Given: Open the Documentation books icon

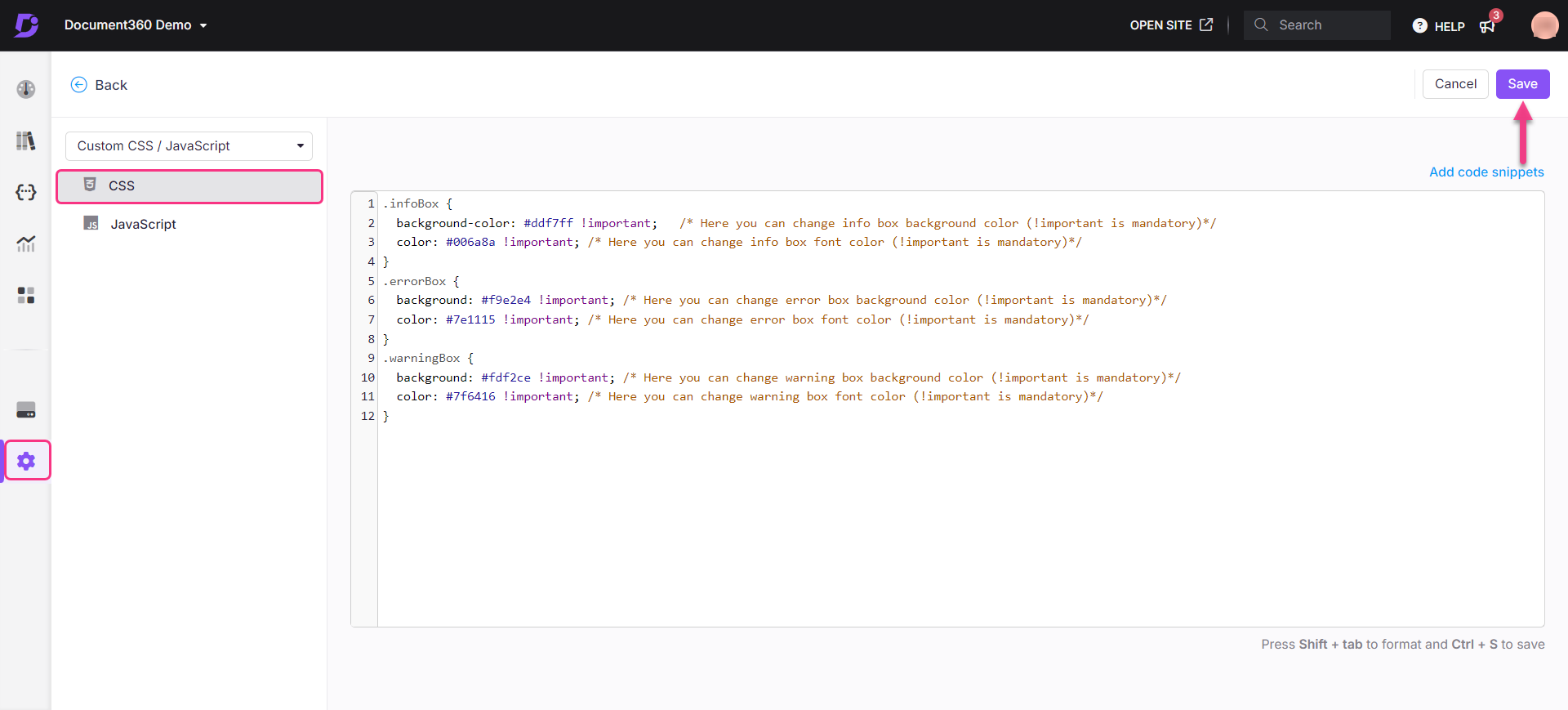Looking at the screenshot, I should click(26, 141).
